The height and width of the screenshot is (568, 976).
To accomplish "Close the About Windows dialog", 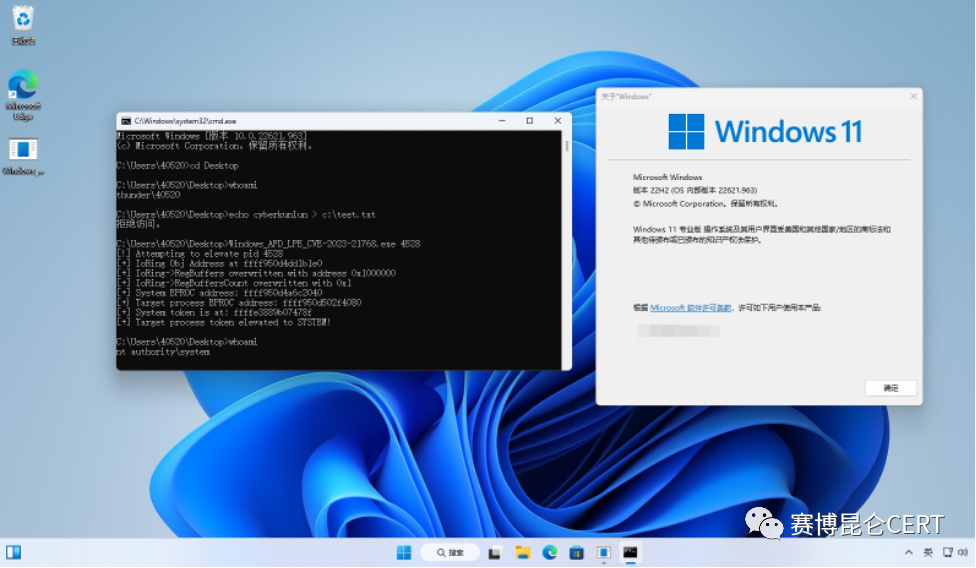I will [914, 96].
